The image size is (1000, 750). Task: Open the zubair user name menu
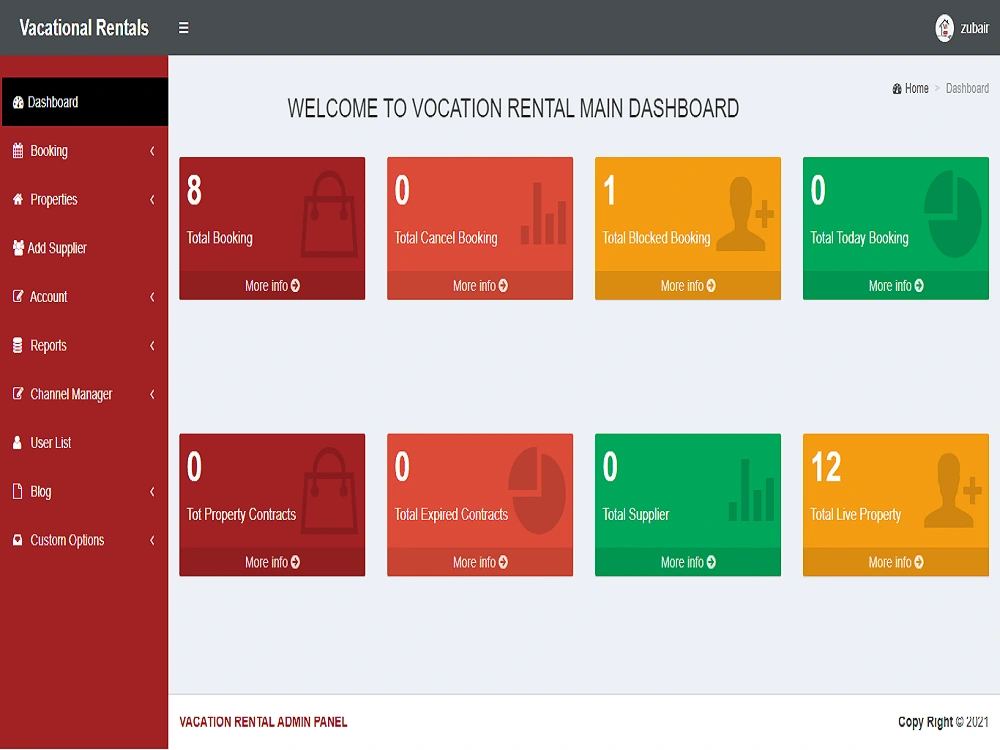(974, 28)
